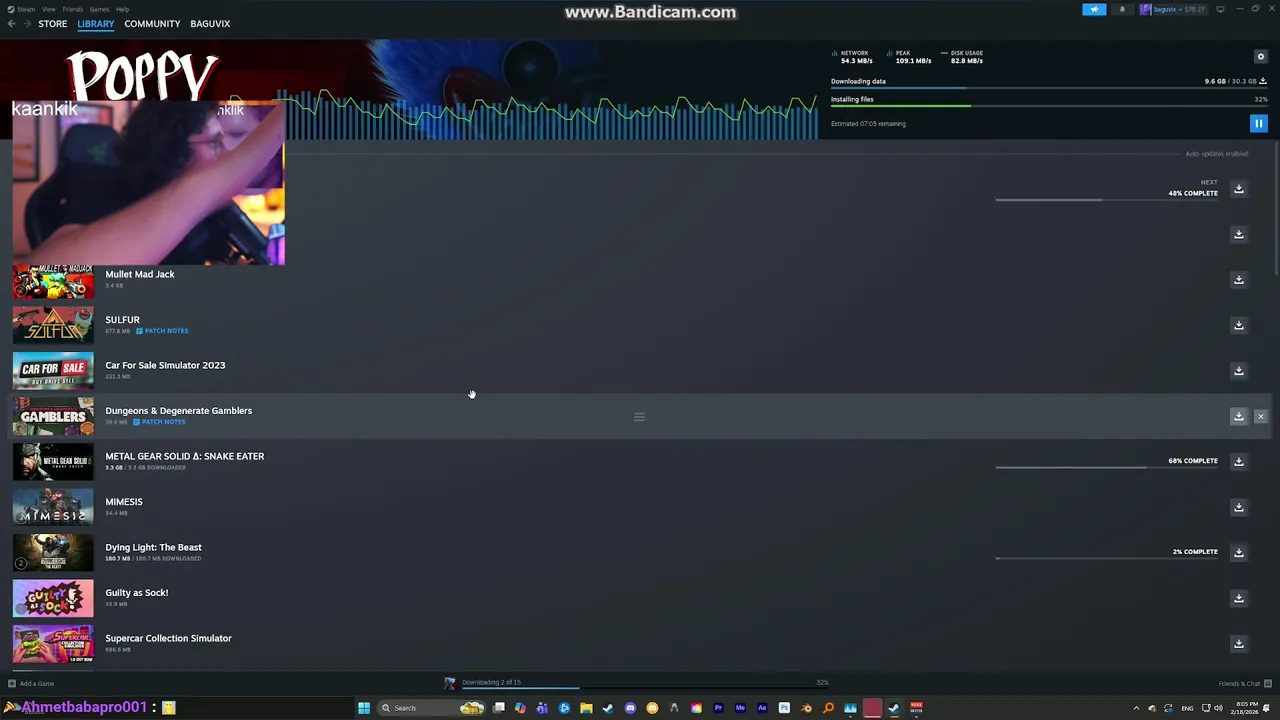Expand the baguvix account dropdown
Screen dimensions: 1280x720
1173,9
